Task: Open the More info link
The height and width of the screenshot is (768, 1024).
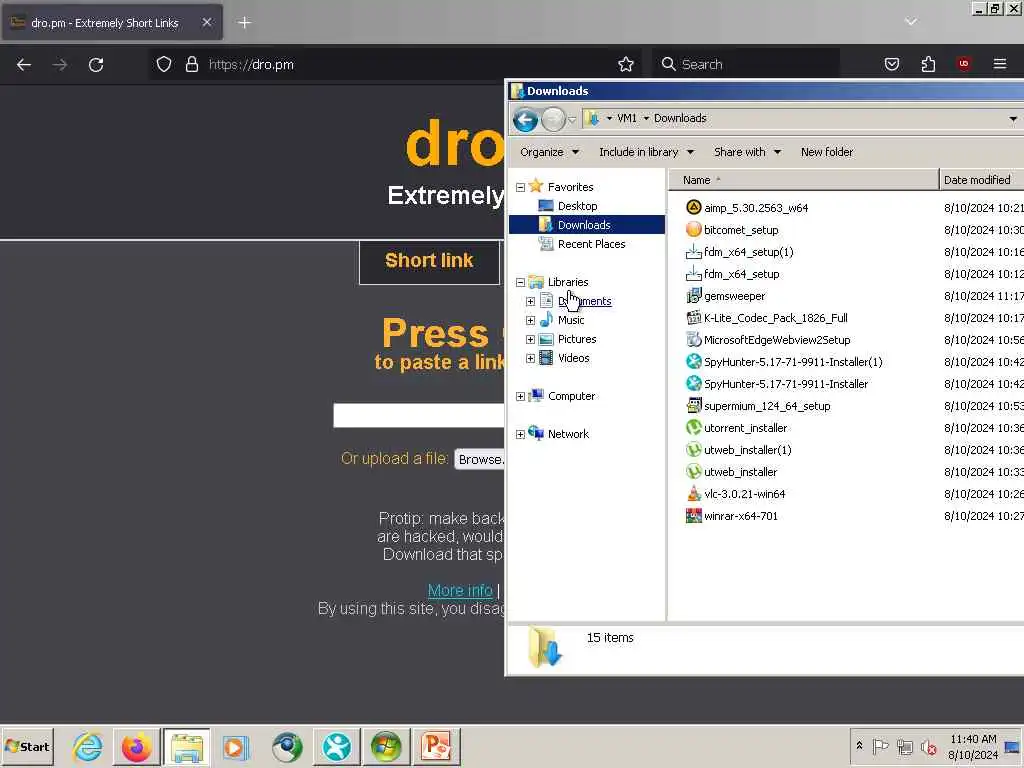Action: coord(460,590)
